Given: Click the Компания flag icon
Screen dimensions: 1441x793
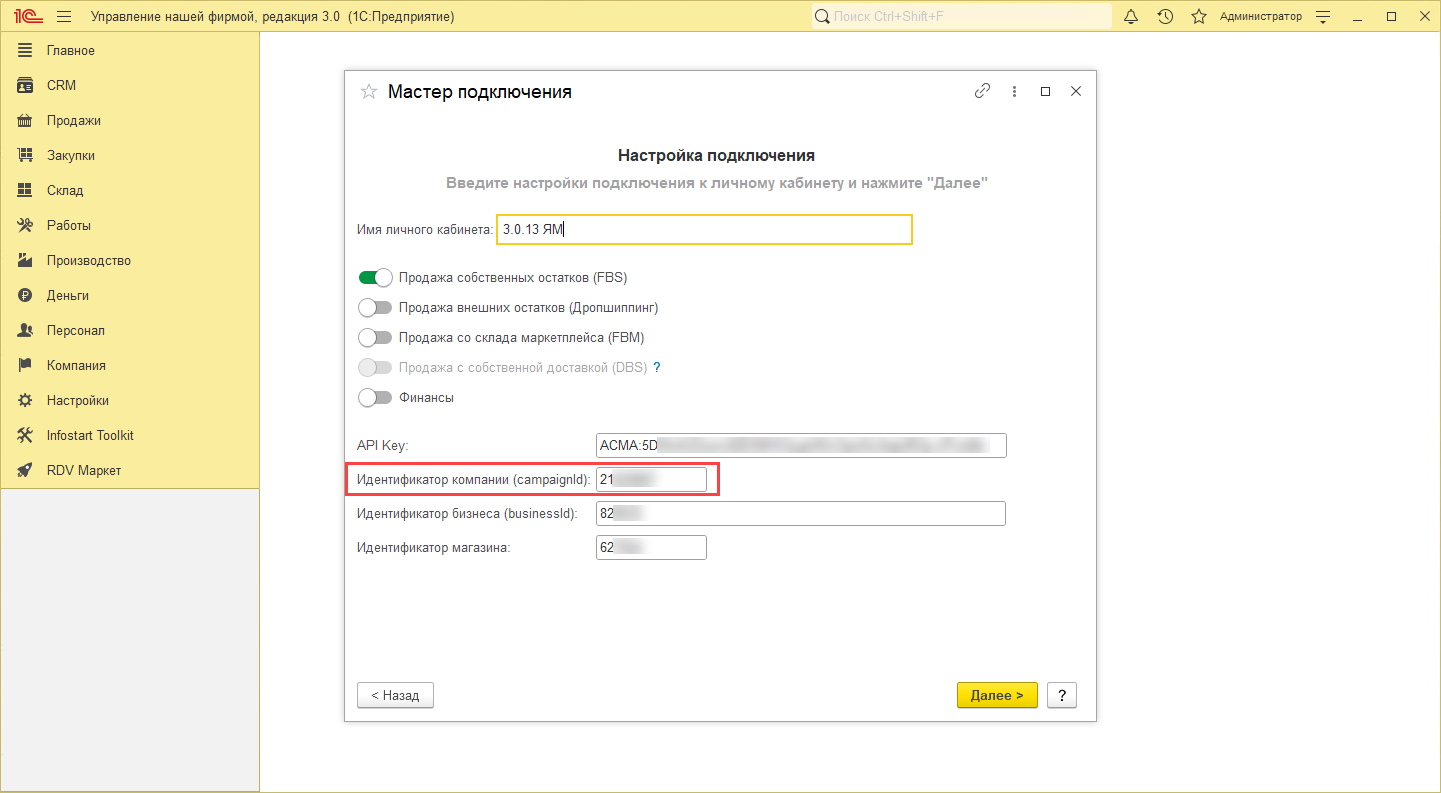Looking at the screenshot, I should coord(26,365).
